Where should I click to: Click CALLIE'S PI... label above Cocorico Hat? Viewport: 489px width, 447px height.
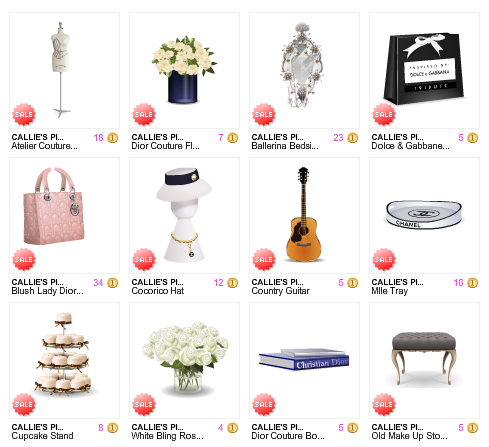coord(157,282)
